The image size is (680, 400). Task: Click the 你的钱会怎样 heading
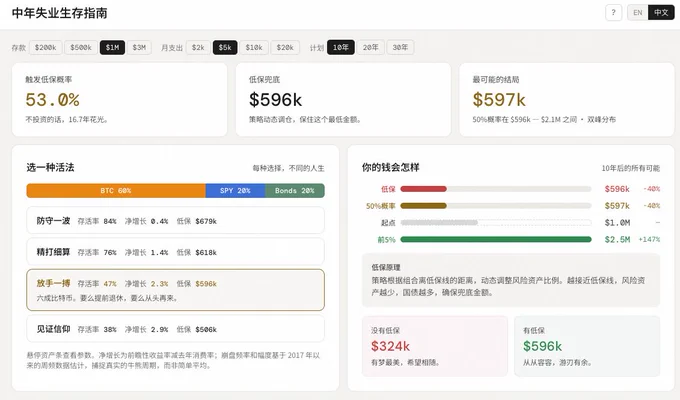point(390,167)
